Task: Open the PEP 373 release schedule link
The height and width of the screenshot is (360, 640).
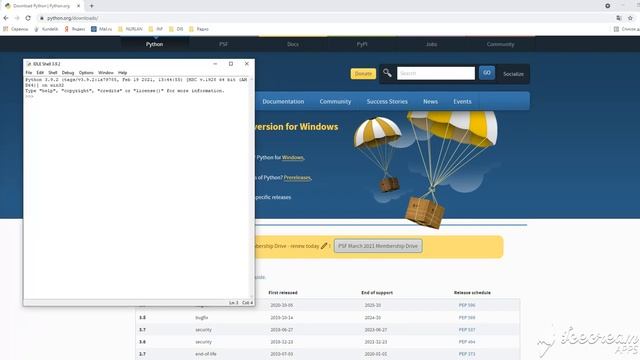Action: click(467, 354)
